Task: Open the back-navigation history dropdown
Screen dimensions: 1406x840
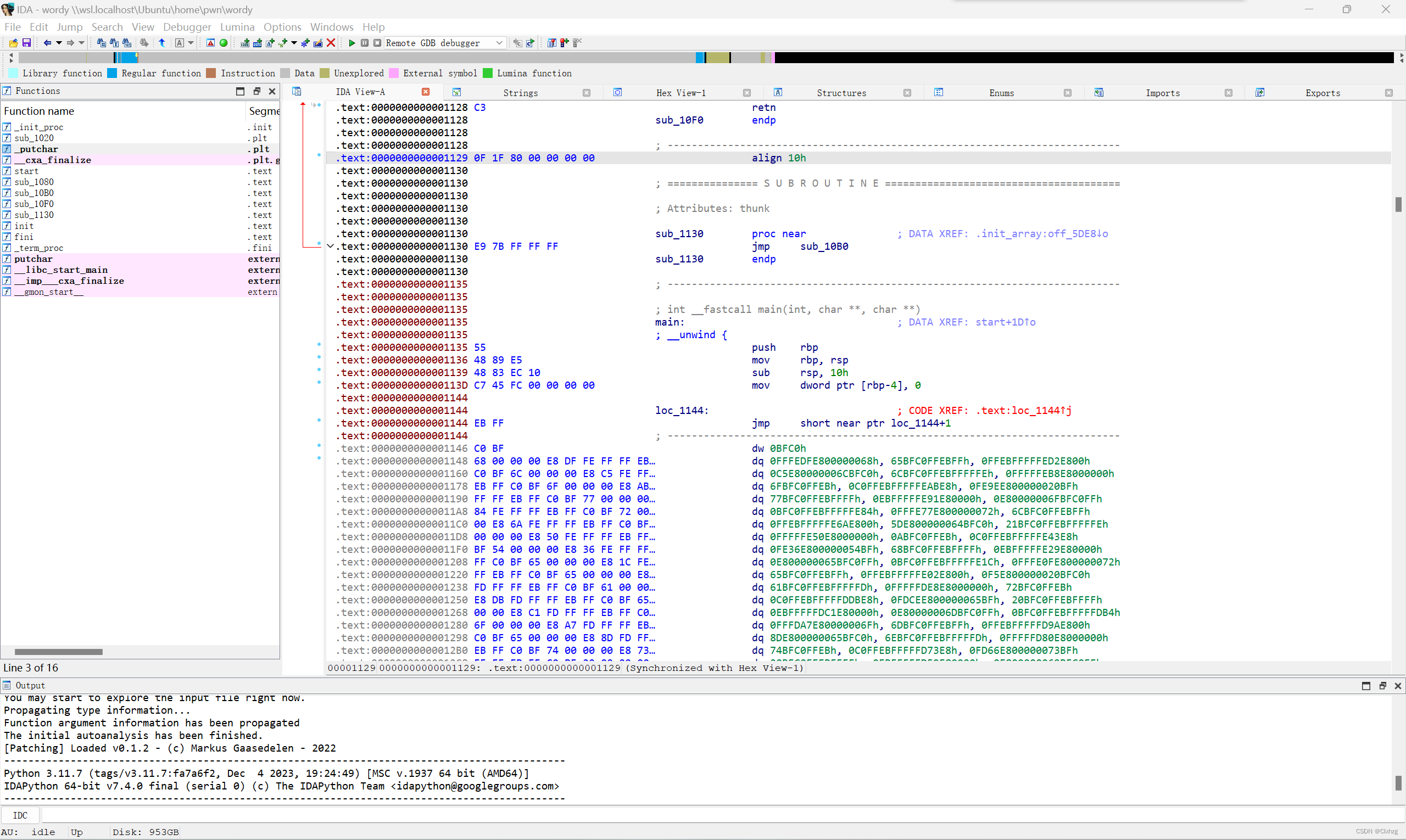Action: 59,43
